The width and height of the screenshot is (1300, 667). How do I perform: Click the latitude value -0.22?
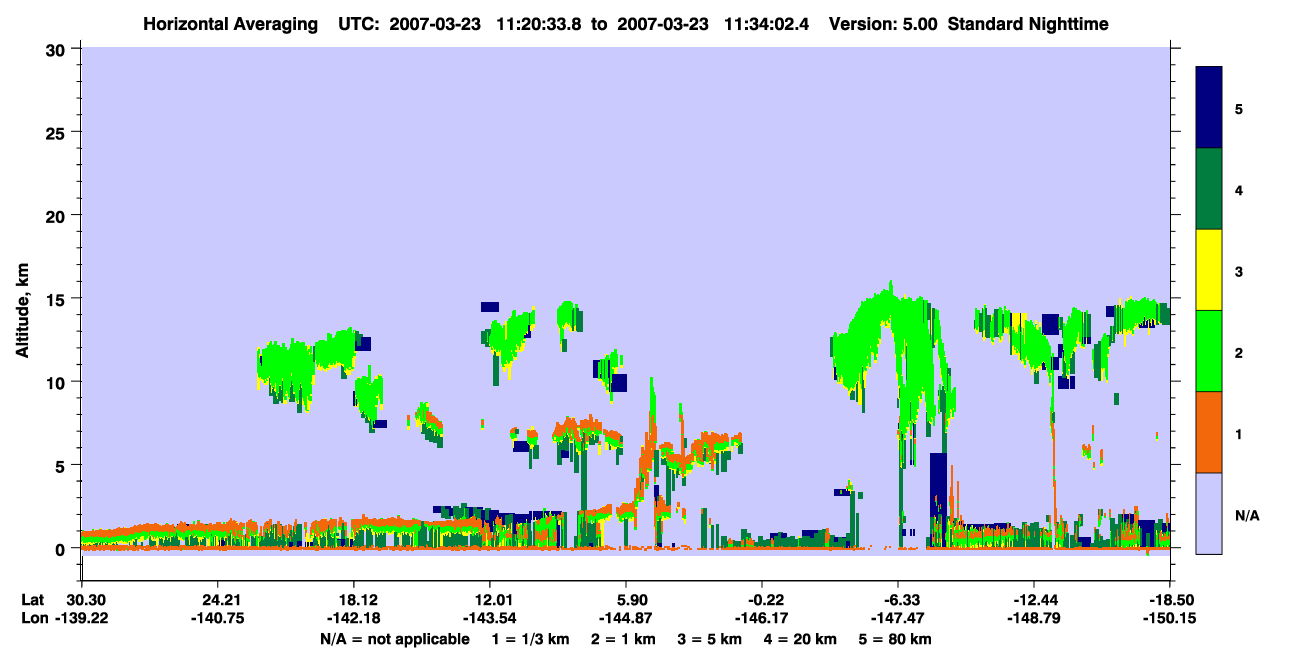pyautogui.click(x=762, y=600)
